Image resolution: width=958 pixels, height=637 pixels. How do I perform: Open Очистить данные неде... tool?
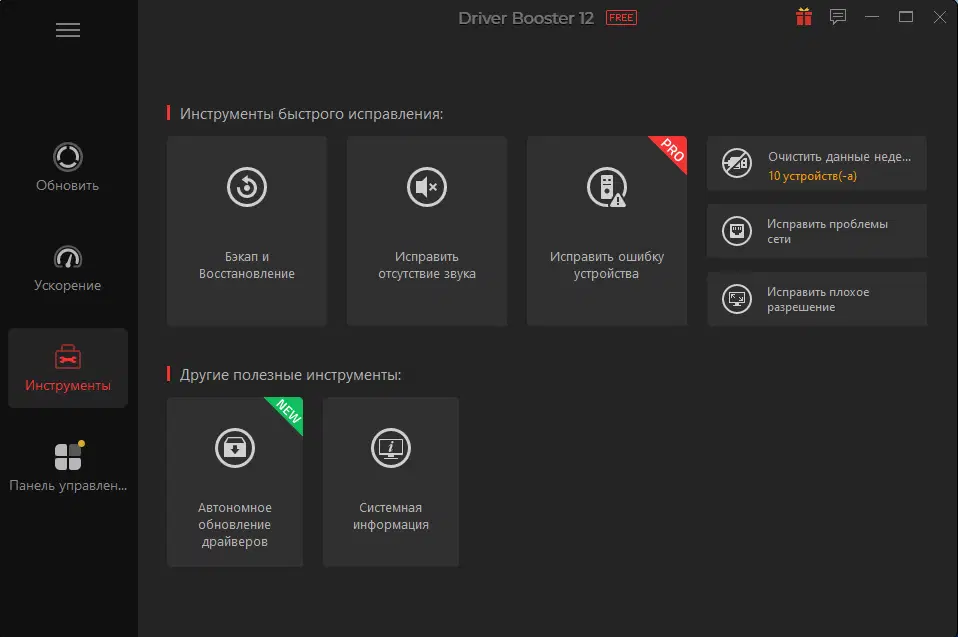[817, 163]
